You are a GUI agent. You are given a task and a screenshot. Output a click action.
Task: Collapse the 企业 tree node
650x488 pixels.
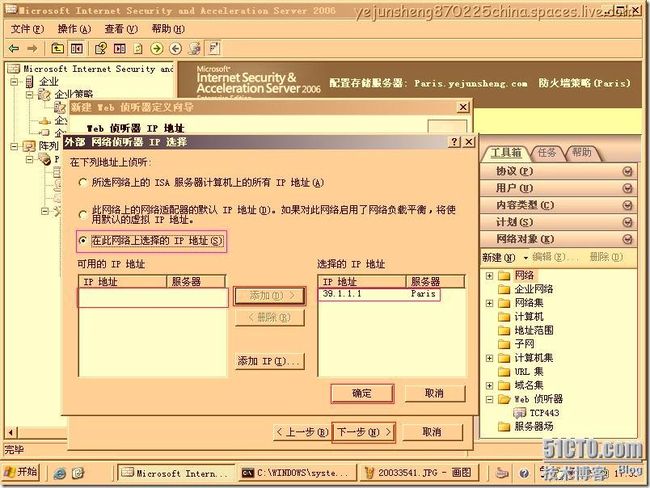pyautogui.click(x=14, y=82)
